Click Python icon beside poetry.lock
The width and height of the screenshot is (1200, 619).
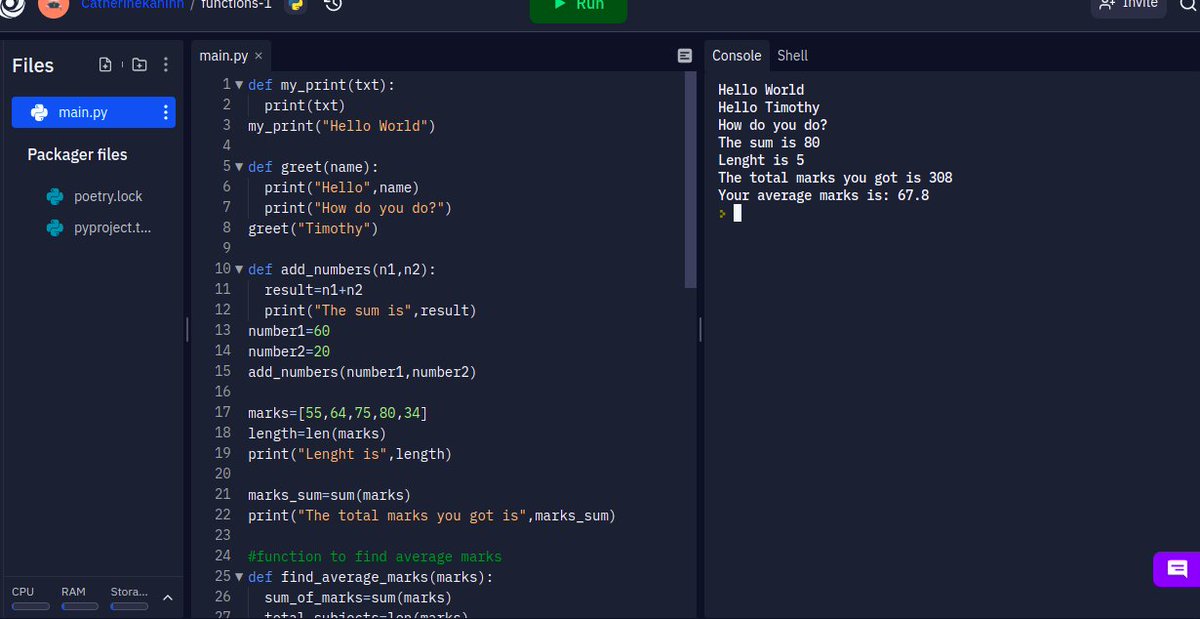[55, 196]
